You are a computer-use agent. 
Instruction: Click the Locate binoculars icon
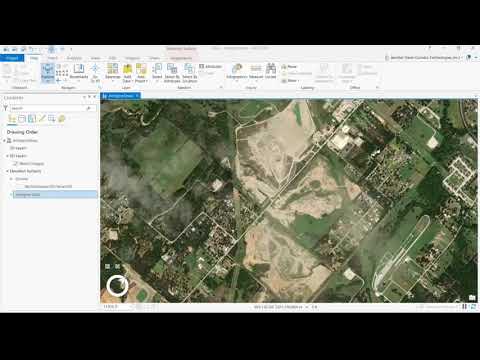pyautogui.click(x=271, y=68)
